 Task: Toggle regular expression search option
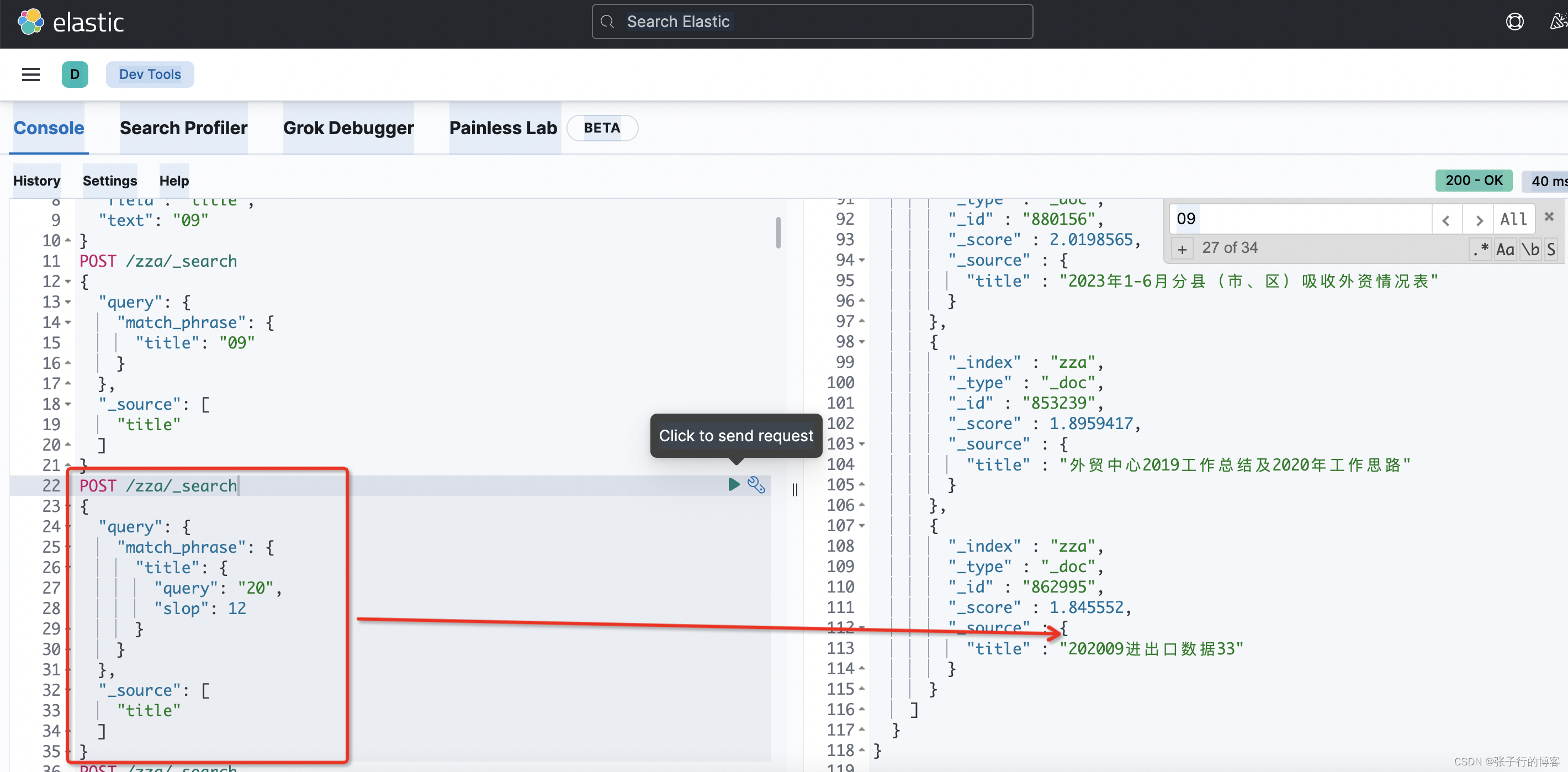1480,249
